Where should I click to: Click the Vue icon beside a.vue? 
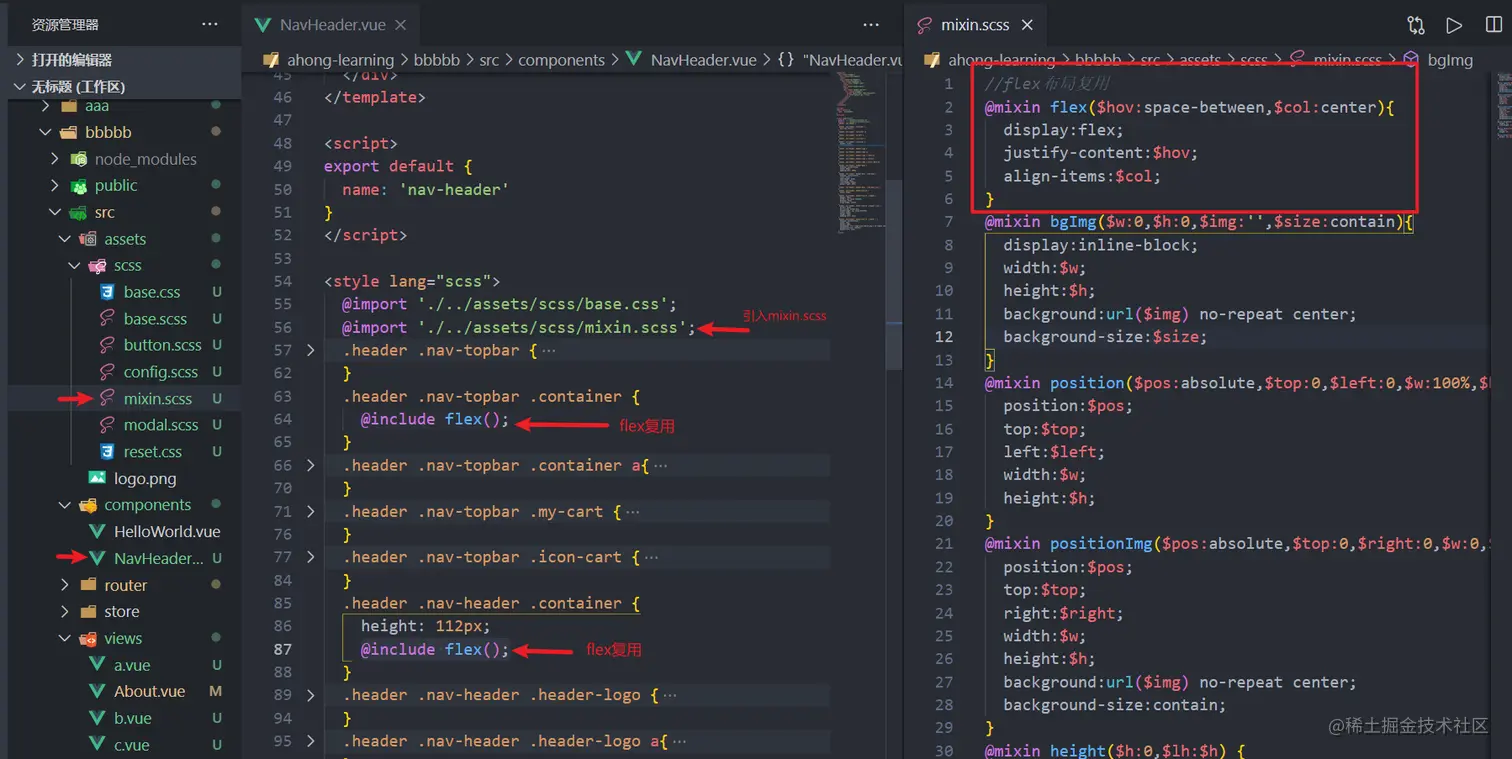[96, 665]
